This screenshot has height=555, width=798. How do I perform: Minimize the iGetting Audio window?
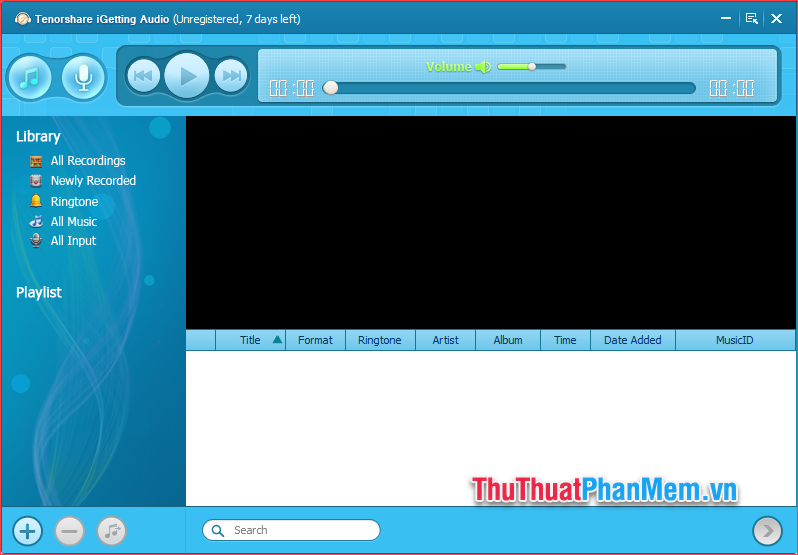[726, 18]
